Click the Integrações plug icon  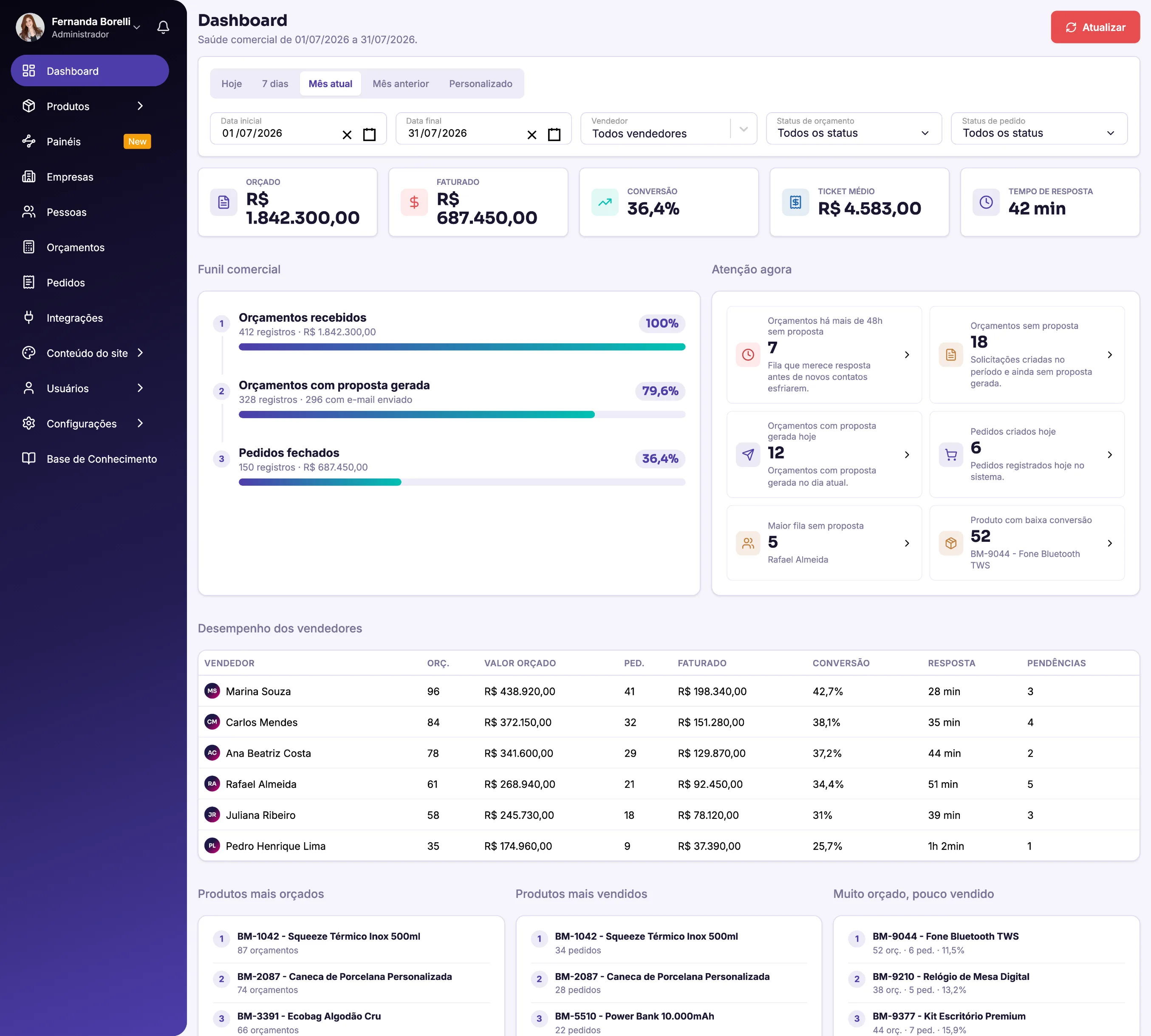pos(28,317)
